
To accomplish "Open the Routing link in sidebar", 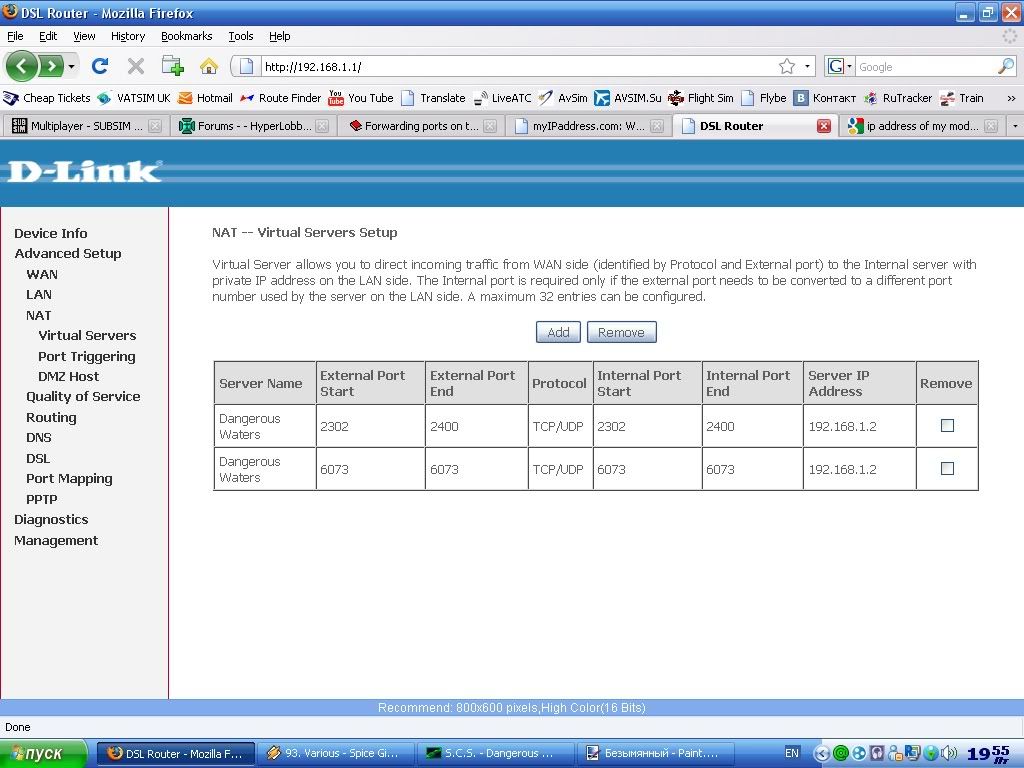I will point(51,417).
